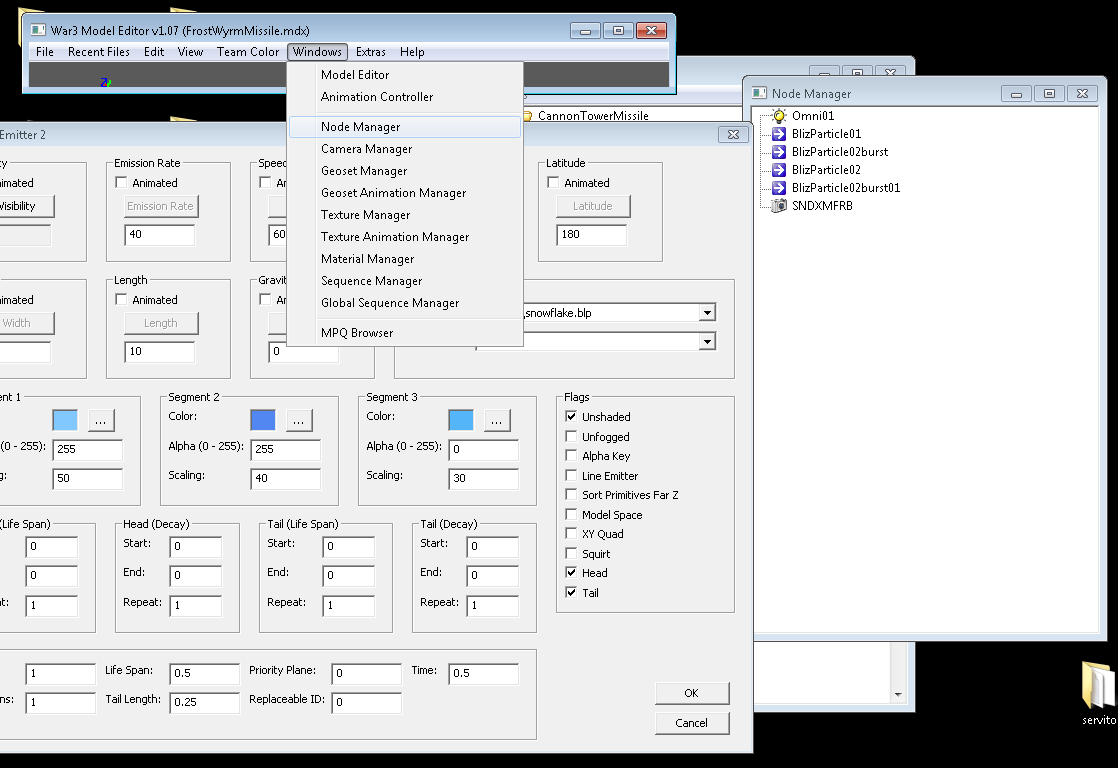The image size is (1118, 768).
Task: Enable the XY Quad flag
Action: pos(571,533)
